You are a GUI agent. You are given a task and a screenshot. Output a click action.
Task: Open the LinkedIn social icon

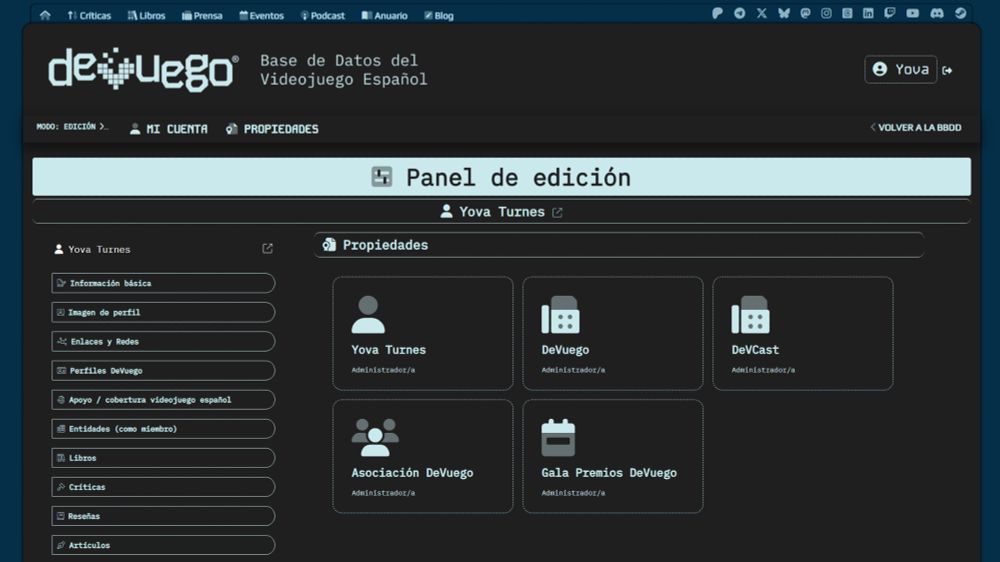(x=868, y=13)
